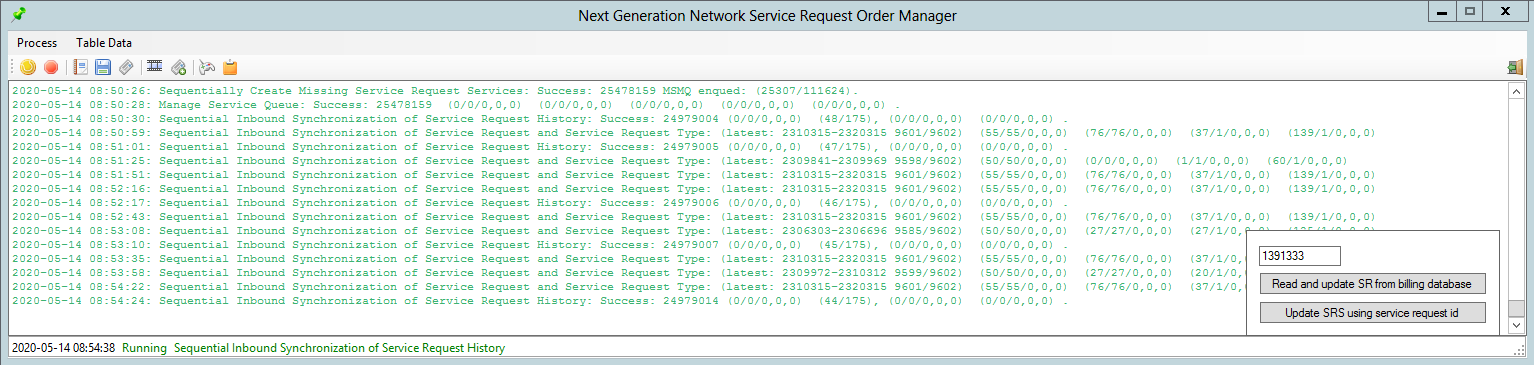Click the service request id field containing 1391333
This screenshot has height=365, width=1534.
tap(1299, 257)
